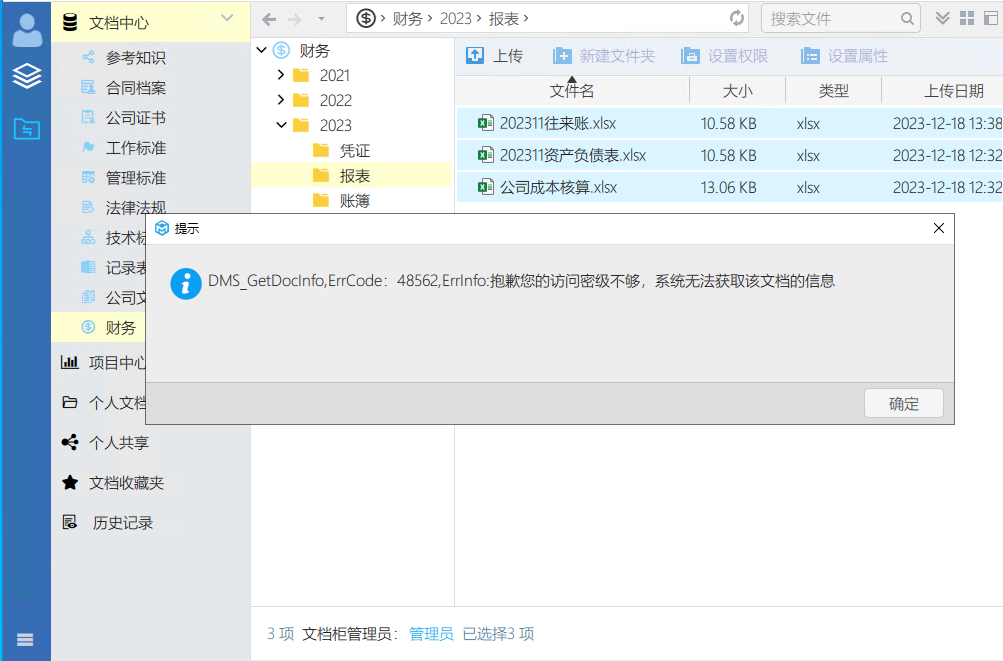Click the user avatar icon in sidebar
Viewport: 1003px width, 661px height.
27,29
